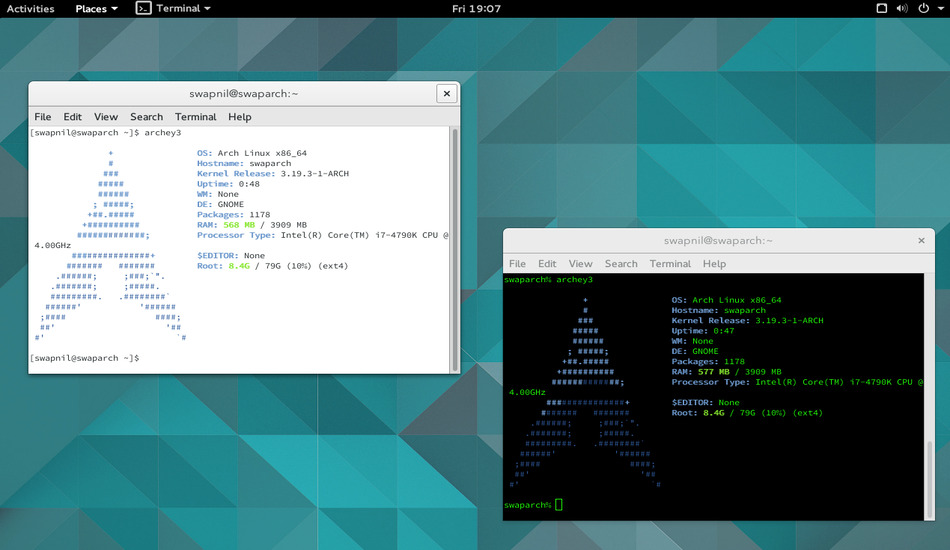This screenshot has width=950, height=550.
Task: Open Search menu in the black terminal window
Action: [x=621, y=263]
